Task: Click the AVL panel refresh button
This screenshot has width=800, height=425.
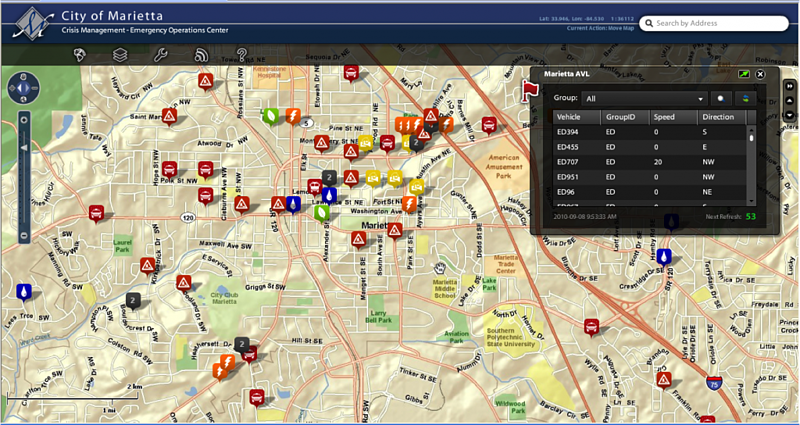Action: coord(744,99)
